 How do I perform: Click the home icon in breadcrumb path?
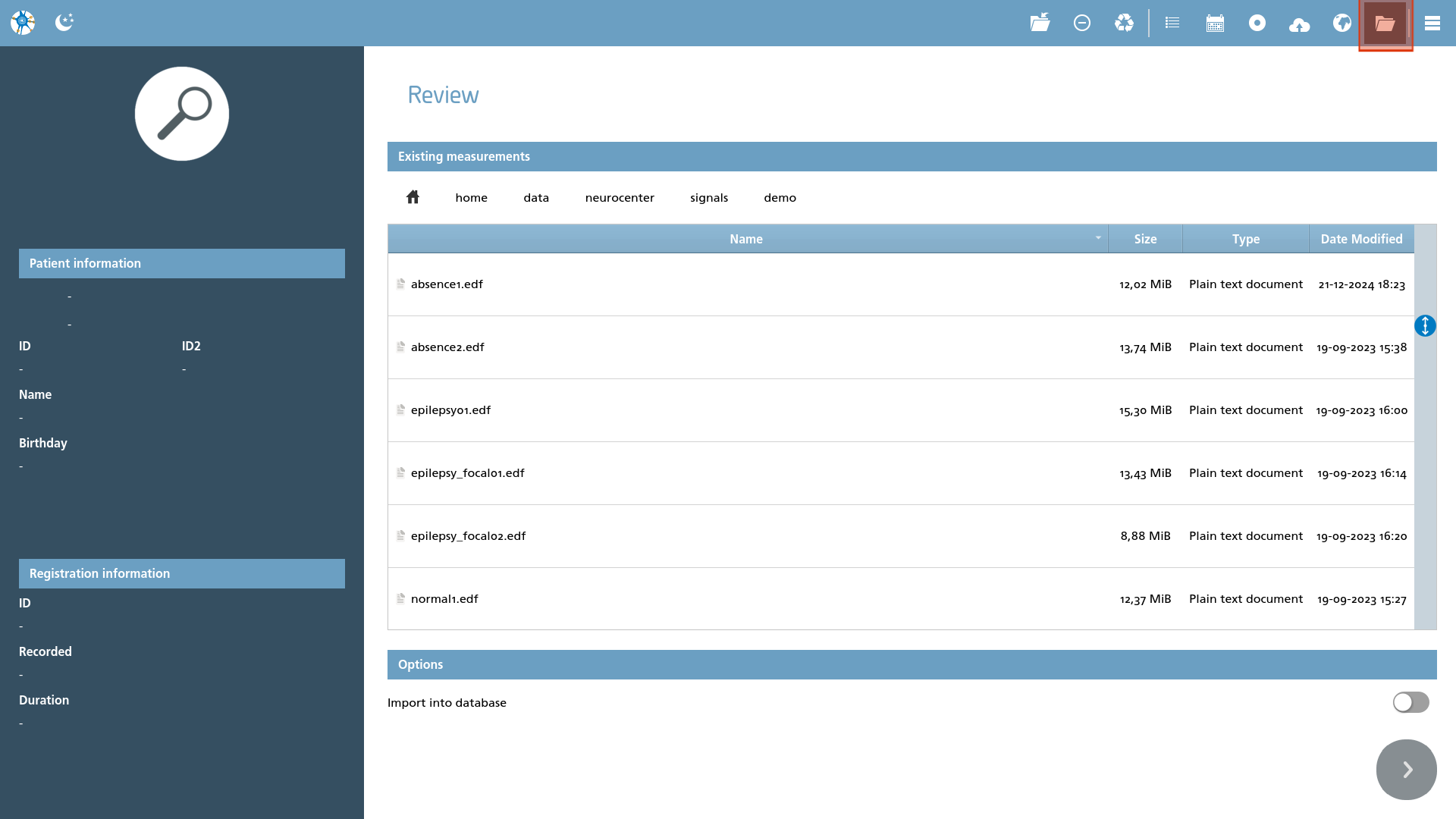(413, 197)
